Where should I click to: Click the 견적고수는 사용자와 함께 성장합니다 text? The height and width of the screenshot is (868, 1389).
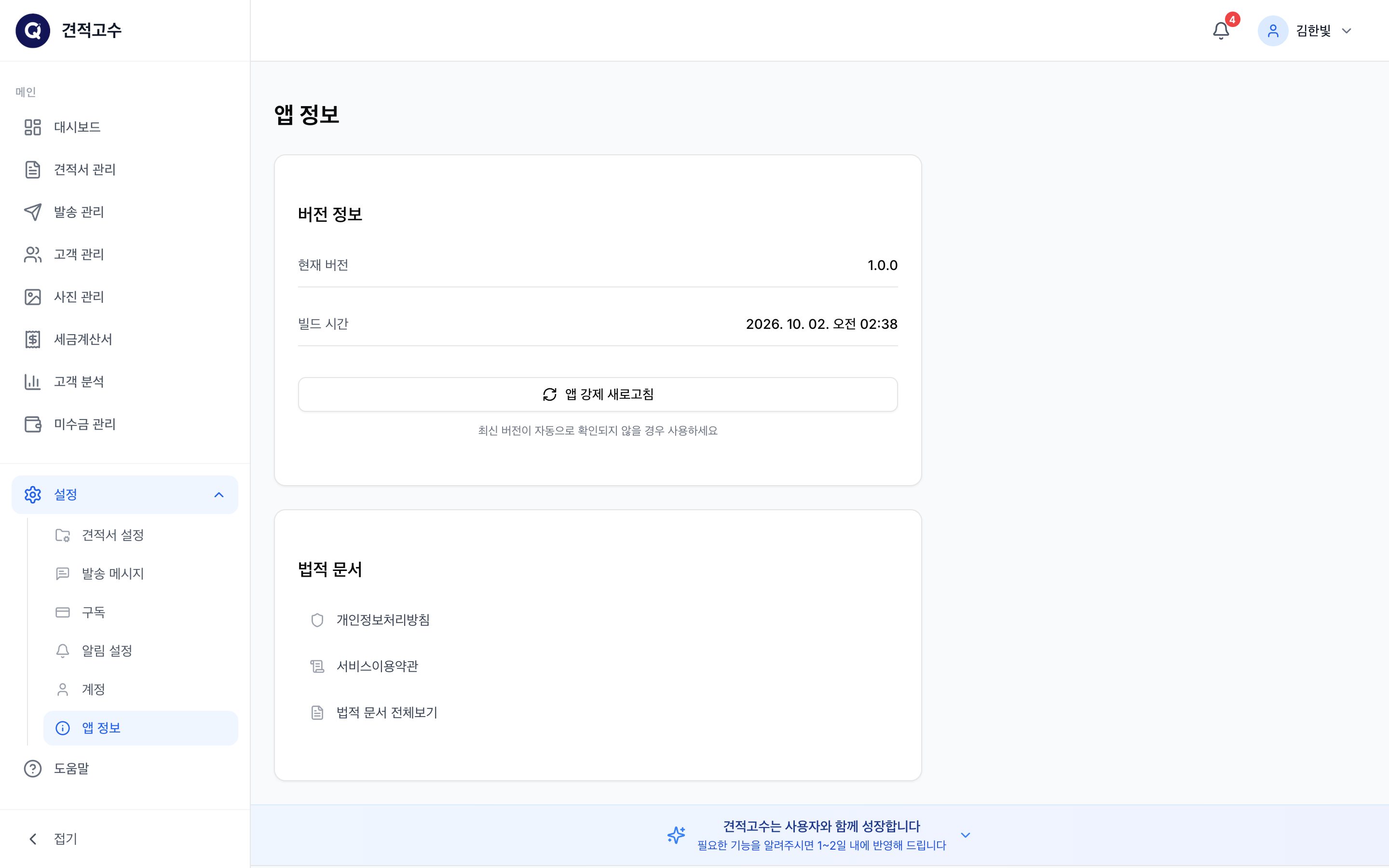pos(821,826)
